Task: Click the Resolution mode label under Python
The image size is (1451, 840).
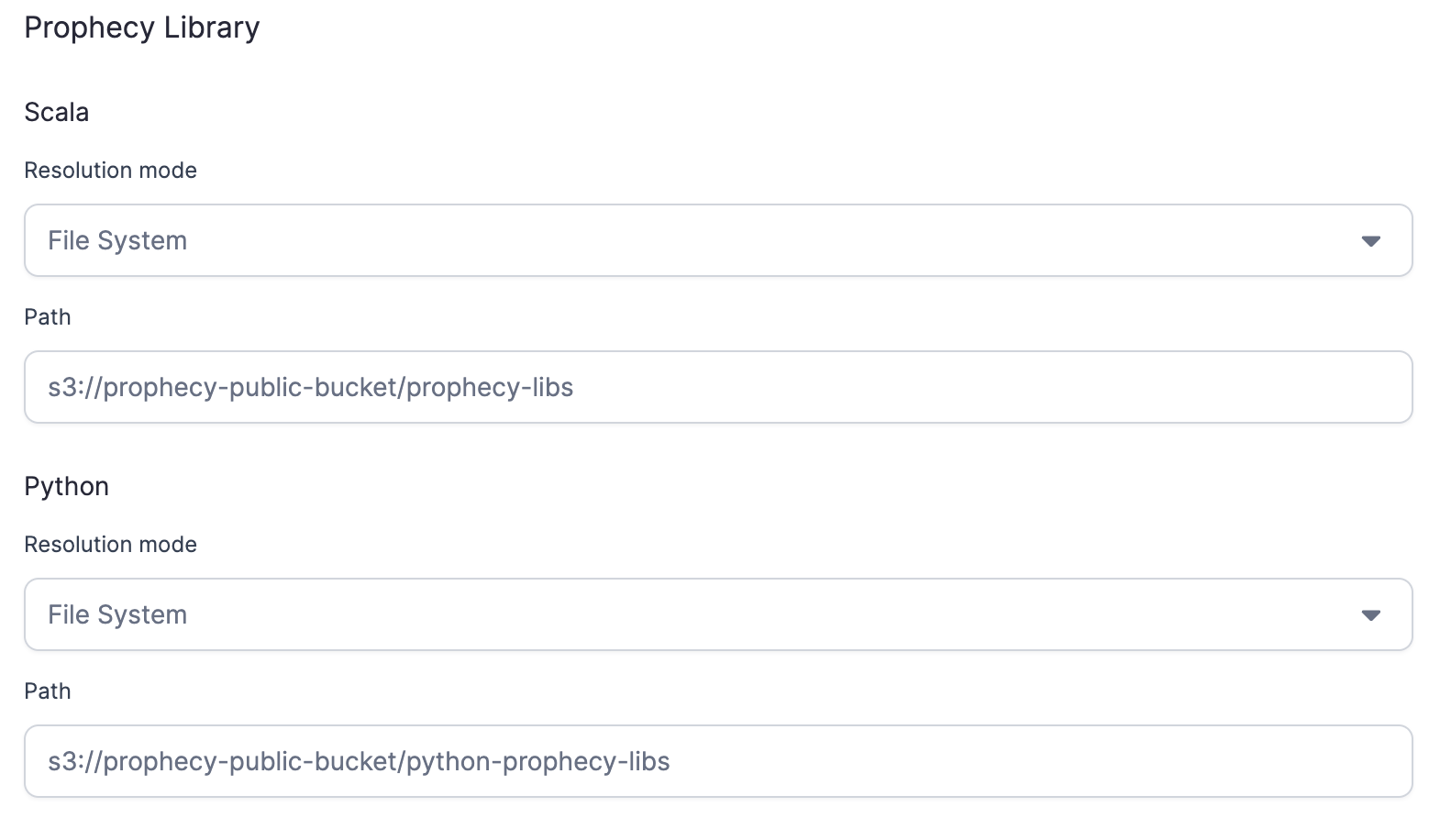Action: [110, 544]
